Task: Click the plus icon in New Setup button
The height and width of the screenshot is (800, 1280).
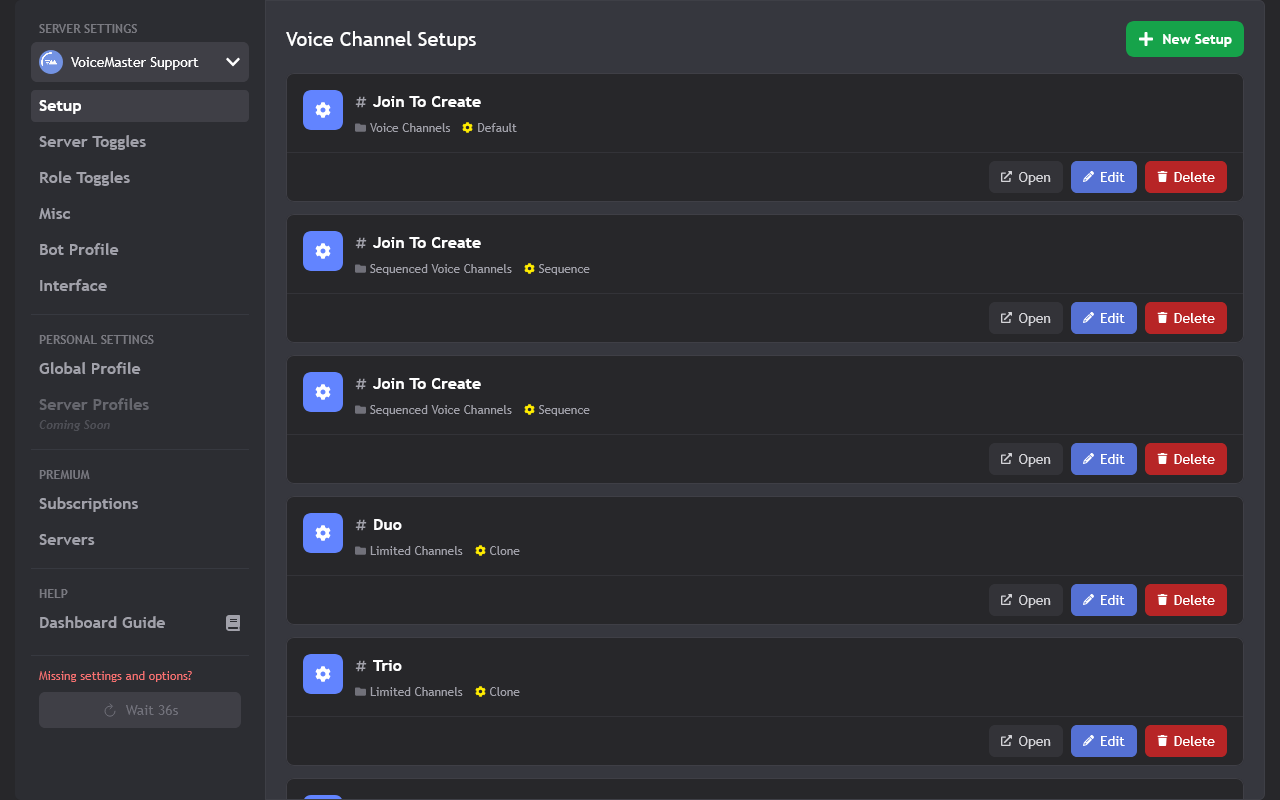Action: coord(1146,39)
